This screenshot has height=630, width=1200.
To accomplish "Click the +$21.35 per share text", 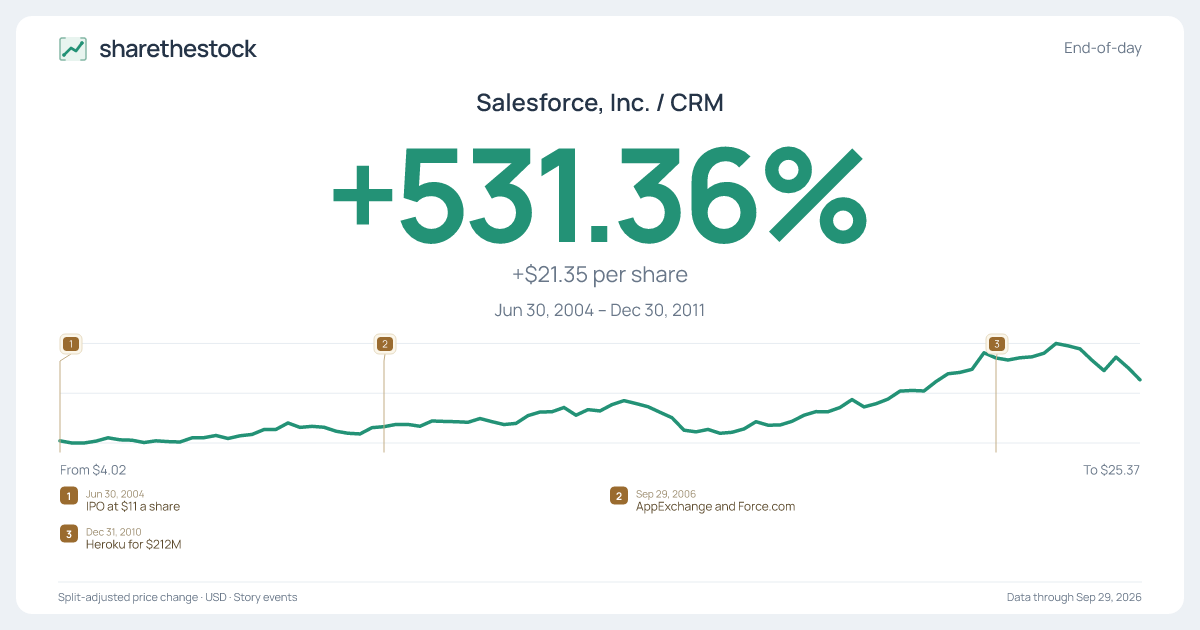I will point(600,275).
